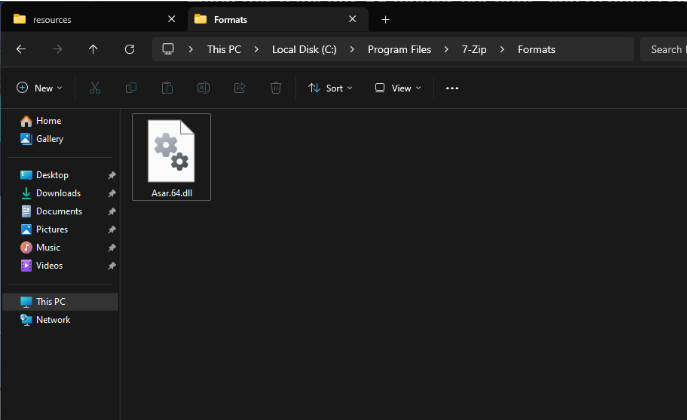This screenshot has height=420, width=687.
Task: Navigate back with the back arrow
Action: pos(21,49)
